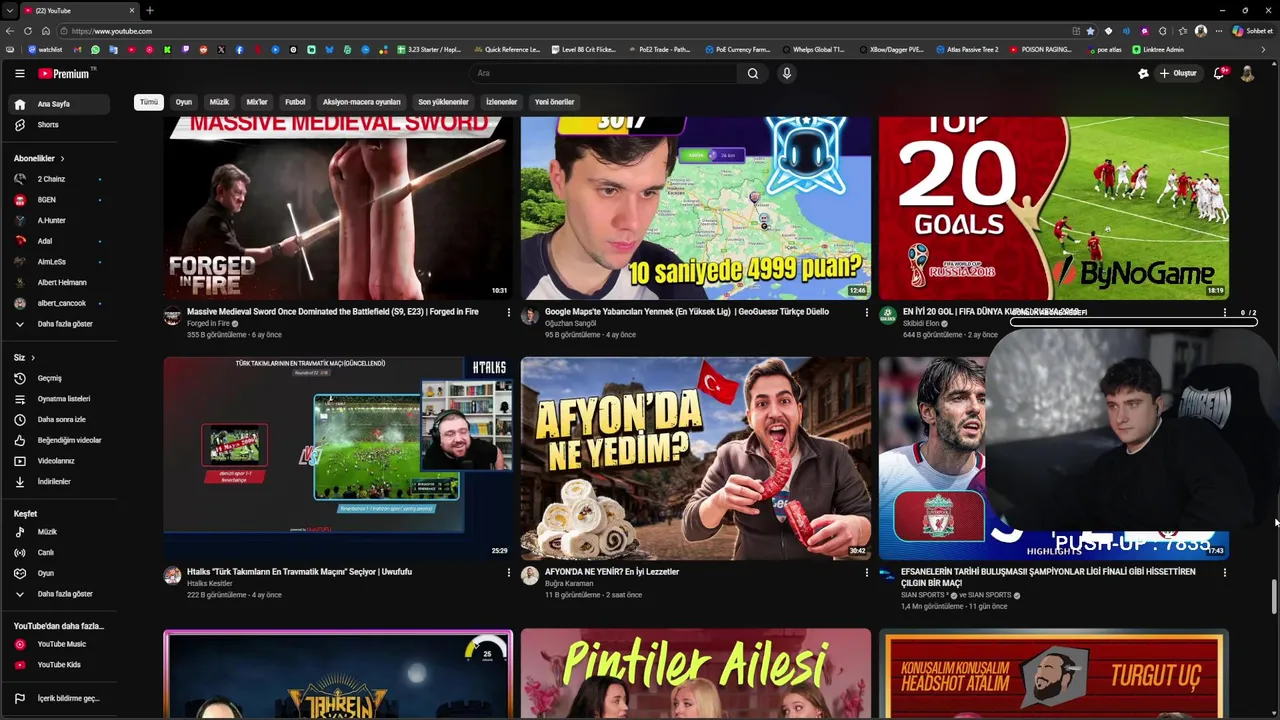This screenshot has height=720, width=1280.
Task: Open the 2 Chainz subscription
Action: tap(59, 179)
